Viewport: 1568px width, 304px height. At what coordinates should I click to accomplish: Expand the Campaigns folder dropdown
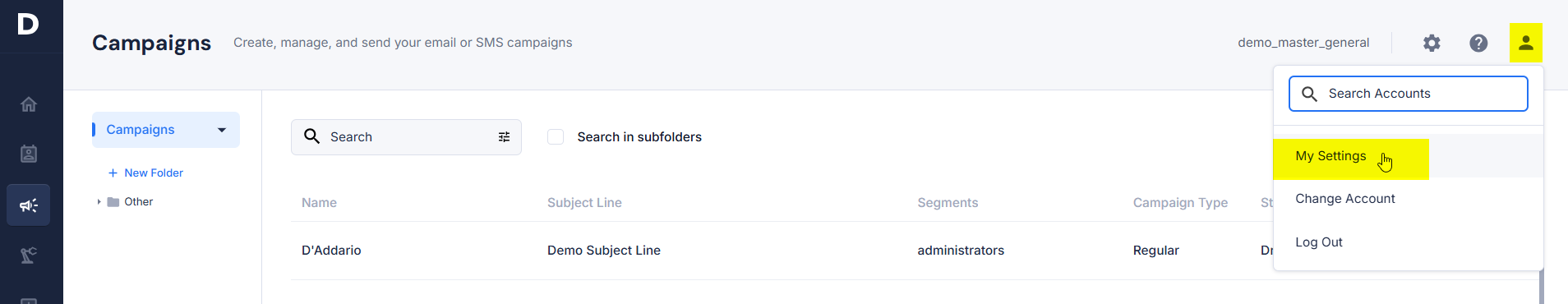pyautogui.click(x=222, y=130)
